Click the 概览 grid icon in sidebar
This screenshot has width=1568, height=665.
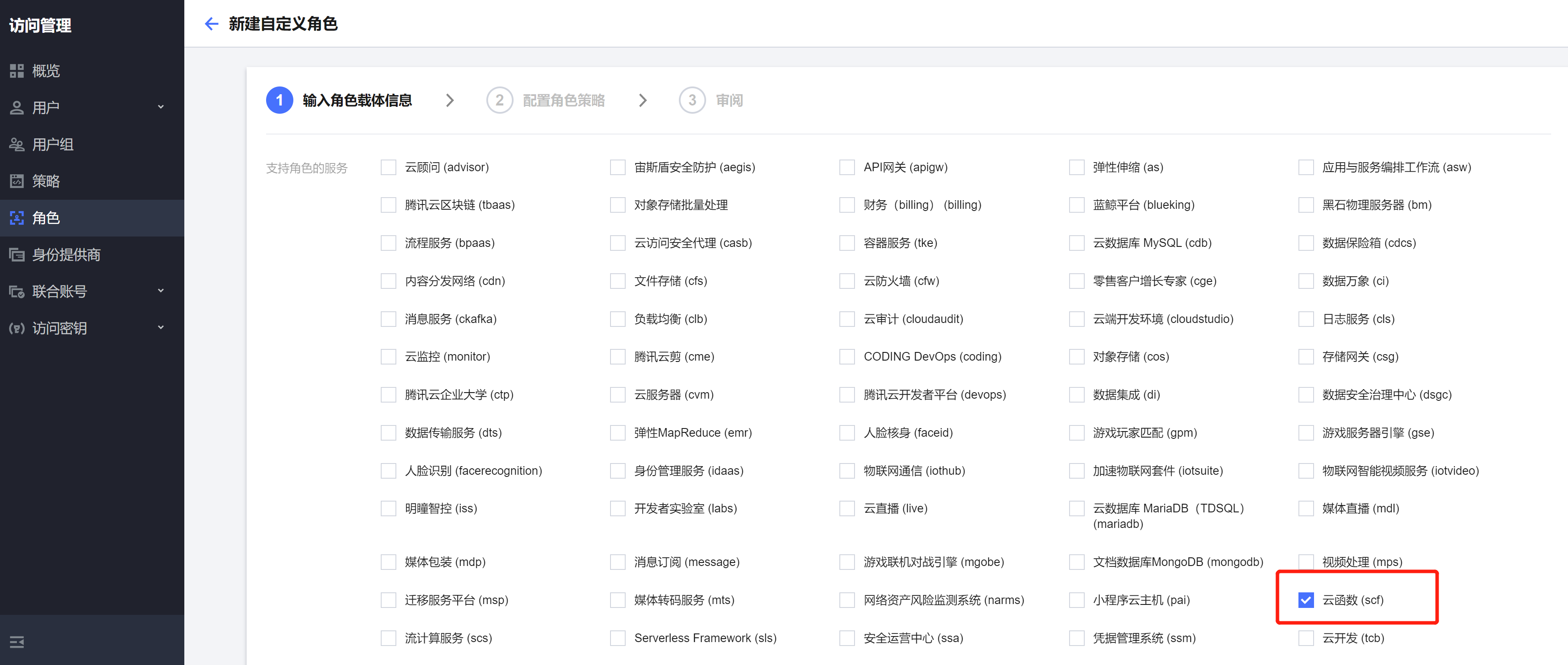pos(16,71)
